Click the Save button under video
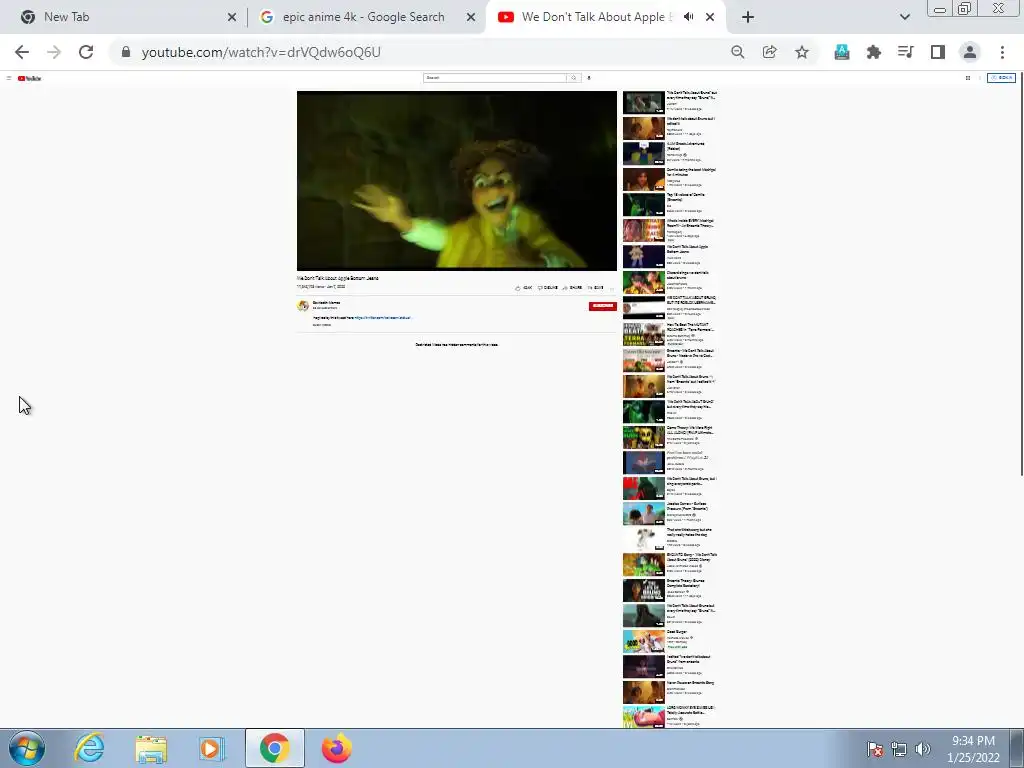 [596, 287]
